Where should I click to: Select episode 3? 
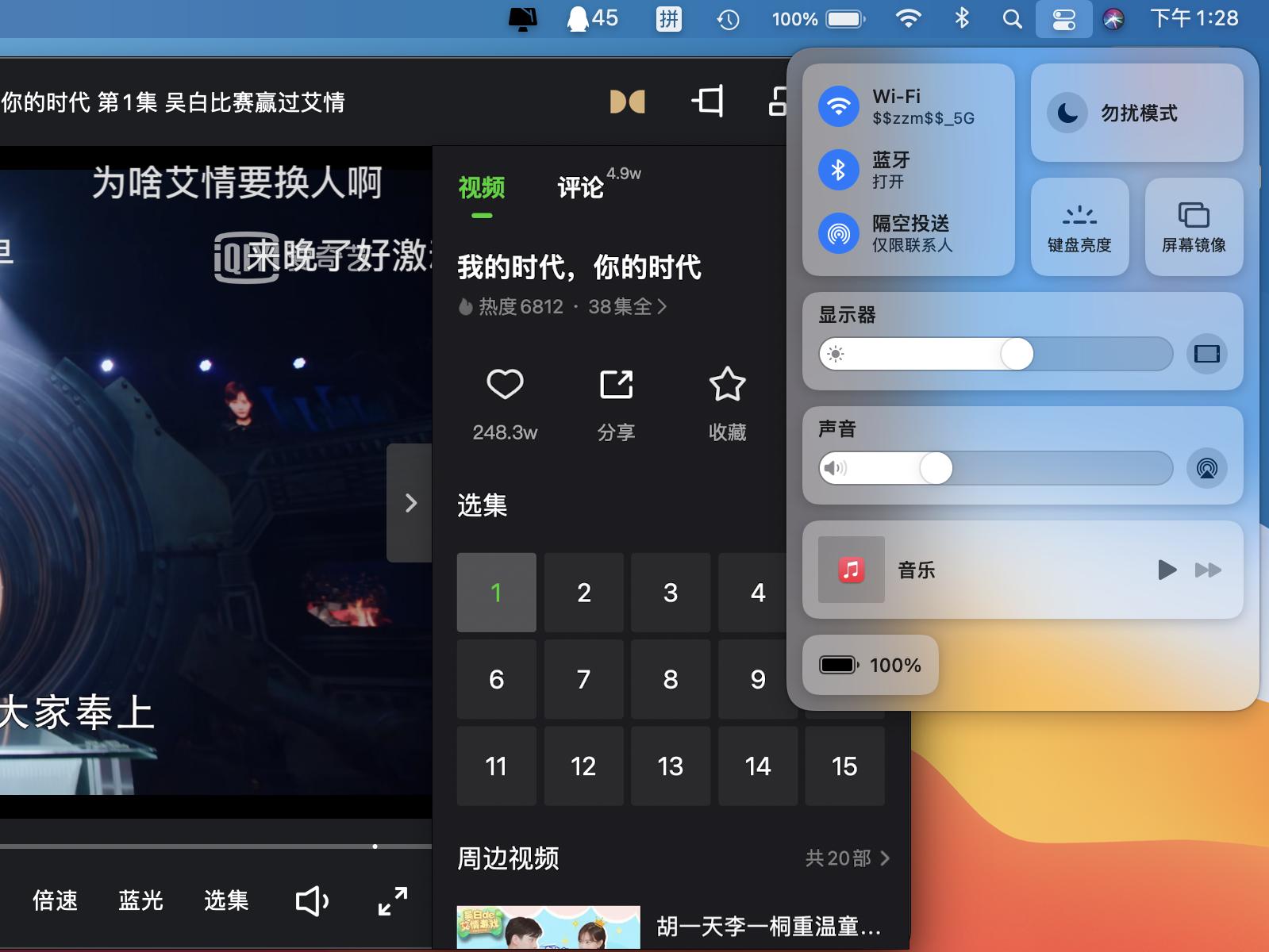[671, 593]
